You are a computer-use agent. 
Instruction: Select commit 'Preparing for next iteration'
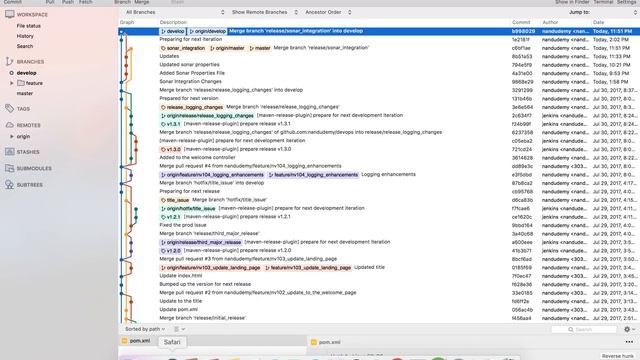tap(379, 40)
